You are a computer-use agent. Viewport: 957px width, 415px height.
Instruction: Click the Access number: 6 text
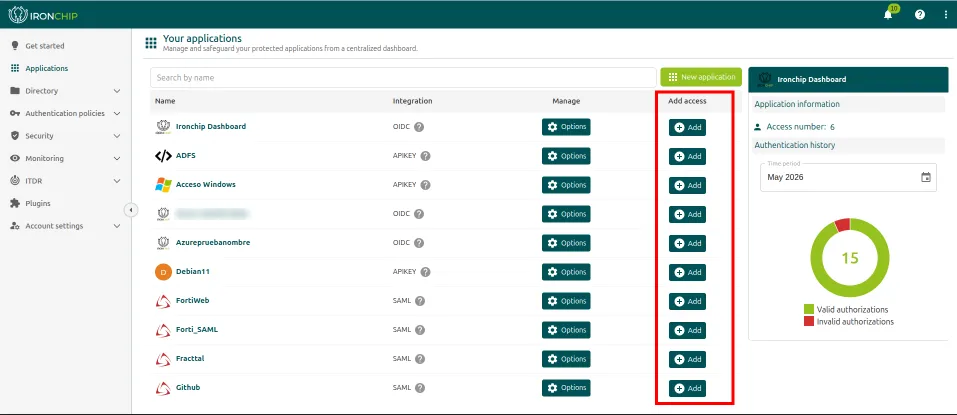pos(800,127)
